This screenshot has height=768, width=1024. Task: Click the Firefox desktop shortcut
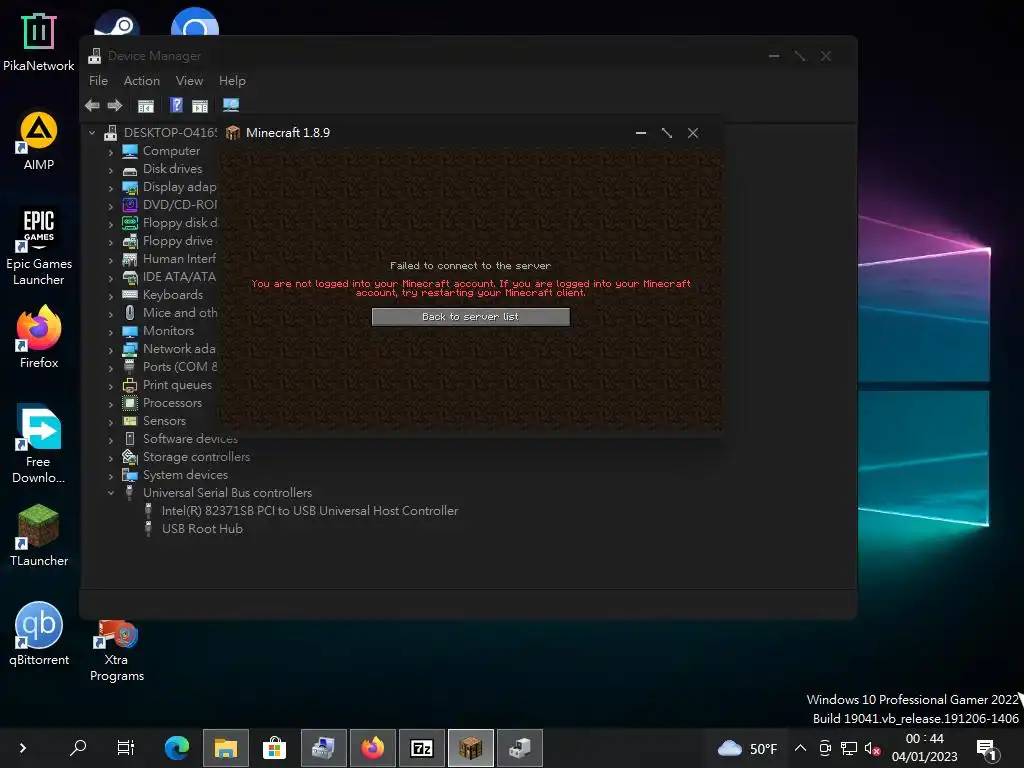pyautogui.click(x=39, y=338)
